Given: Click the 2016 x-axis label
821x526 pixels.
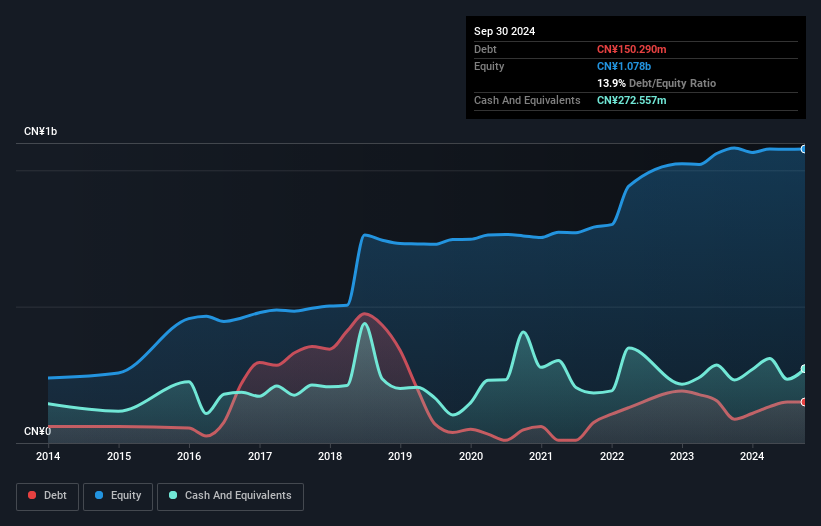Looking at the screenshot, I should point(189,456).
